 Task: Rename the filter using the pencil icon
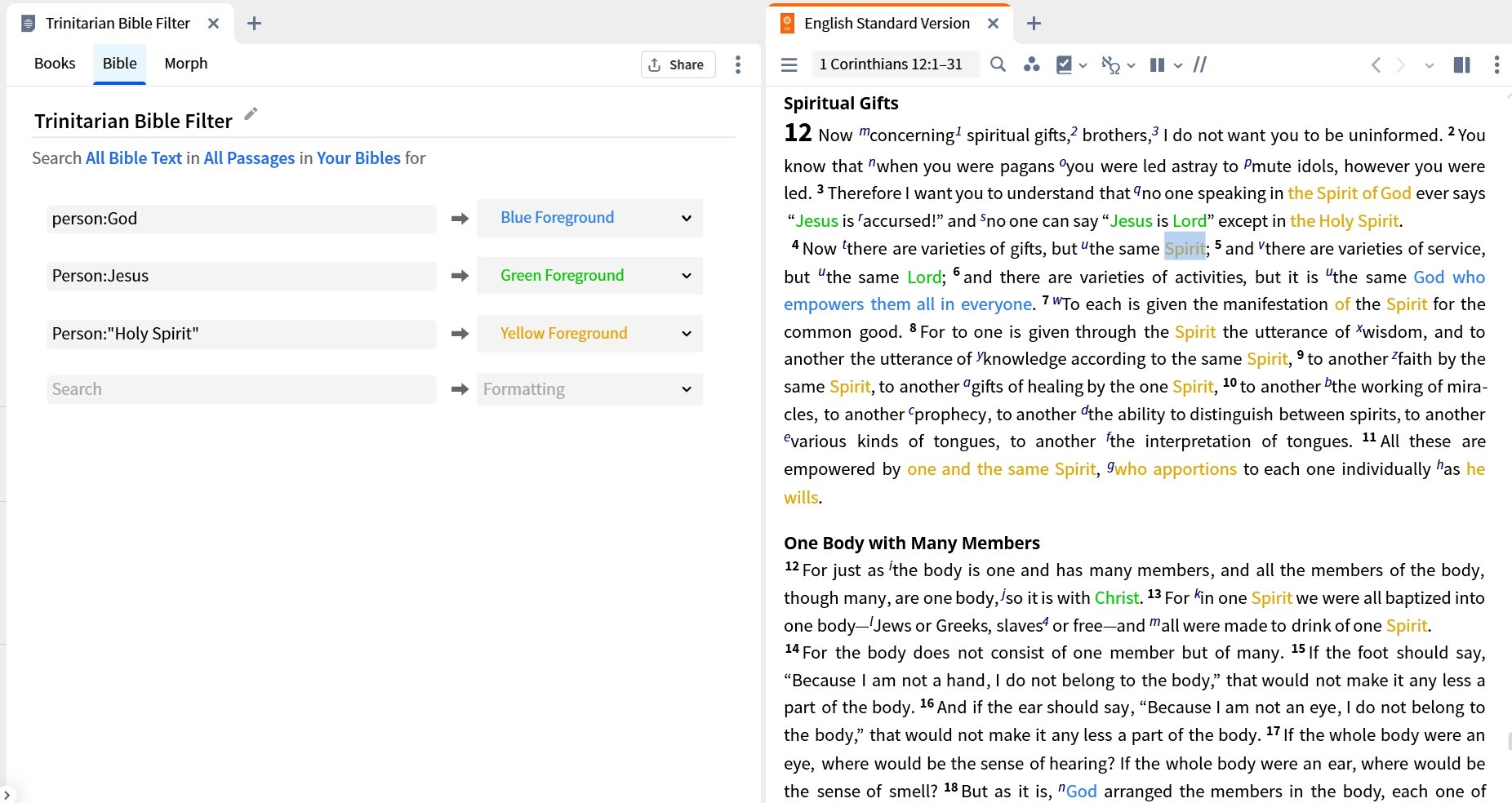(250, 114)
